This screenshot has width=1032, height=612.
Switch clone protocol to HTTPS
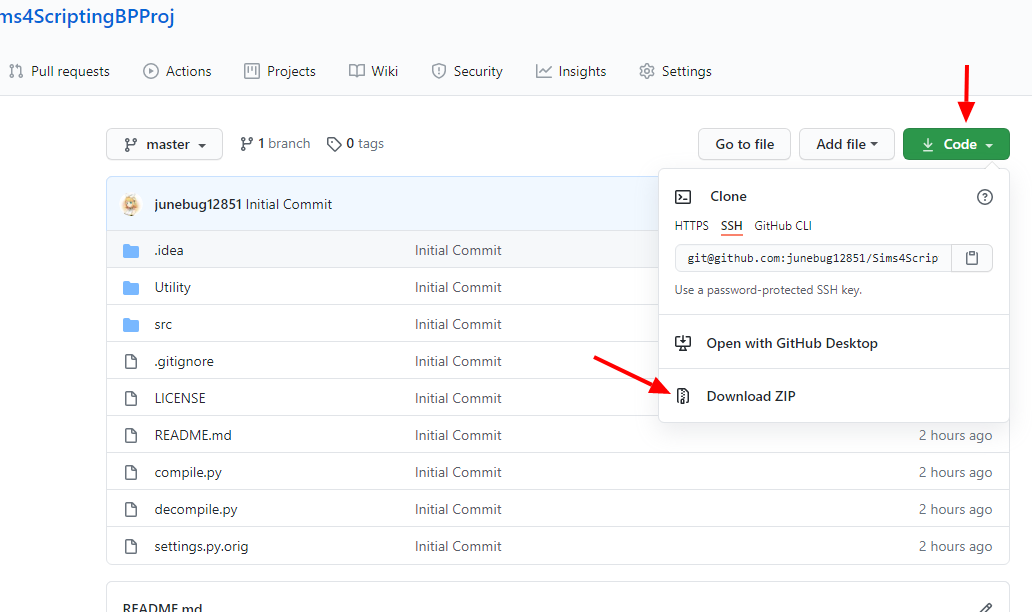coord(691,226)
